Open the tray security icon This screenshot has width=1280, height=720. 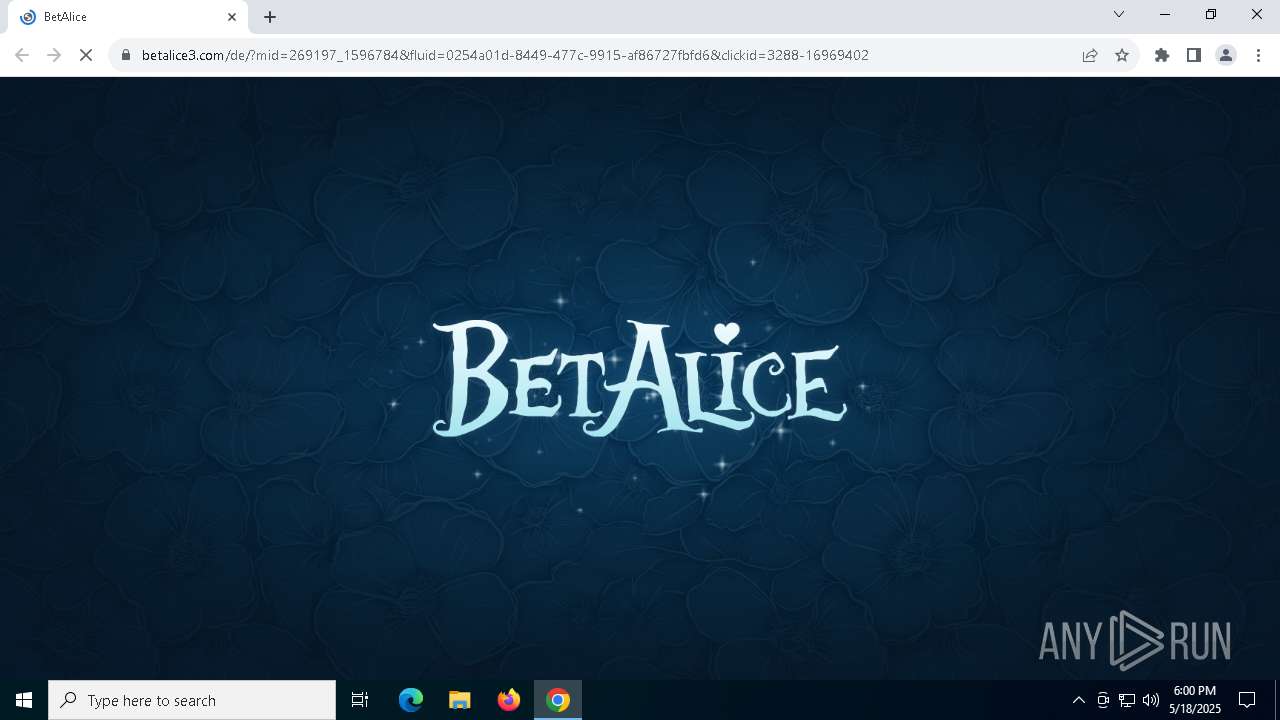coord(1103,700)
